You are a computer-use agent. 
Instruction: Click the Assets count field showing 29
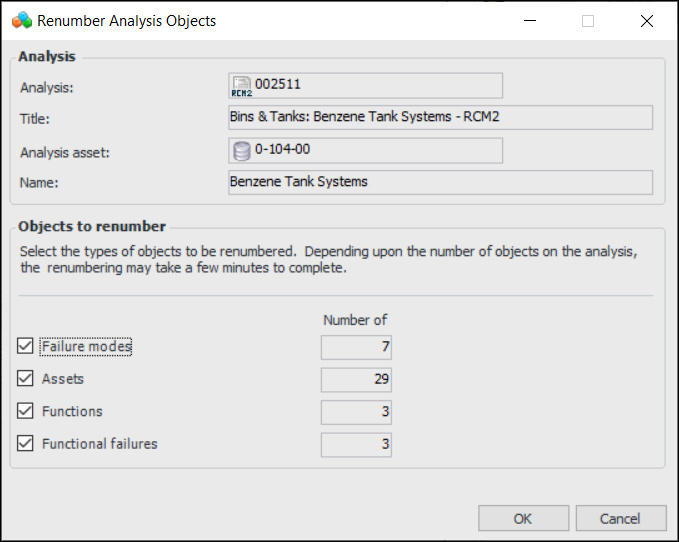[356, 380]
